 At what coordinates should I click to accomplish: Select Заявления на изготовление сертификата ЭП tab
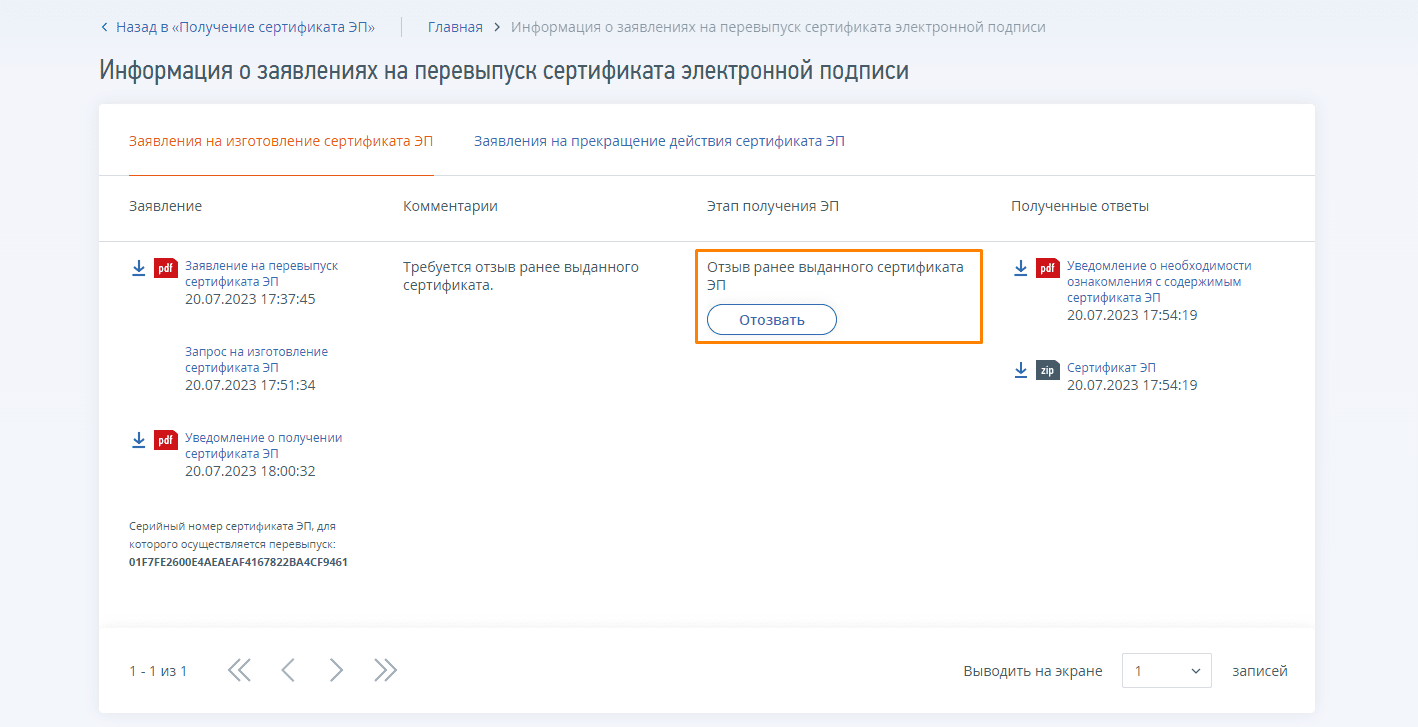[281, 142]
